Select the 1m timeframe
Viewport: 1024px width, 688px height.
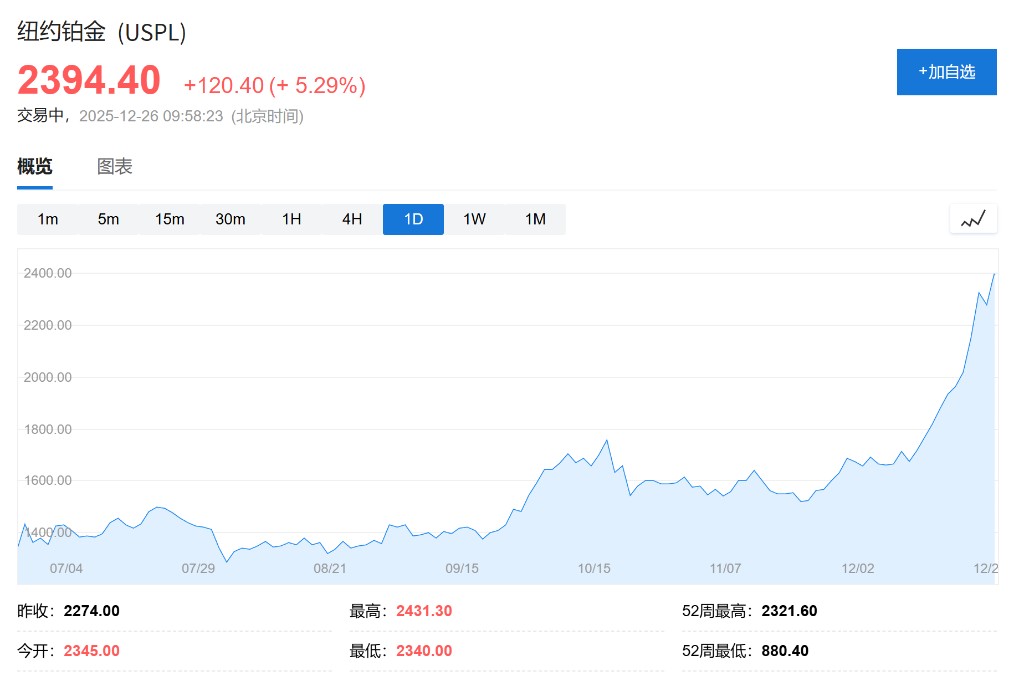48,219
